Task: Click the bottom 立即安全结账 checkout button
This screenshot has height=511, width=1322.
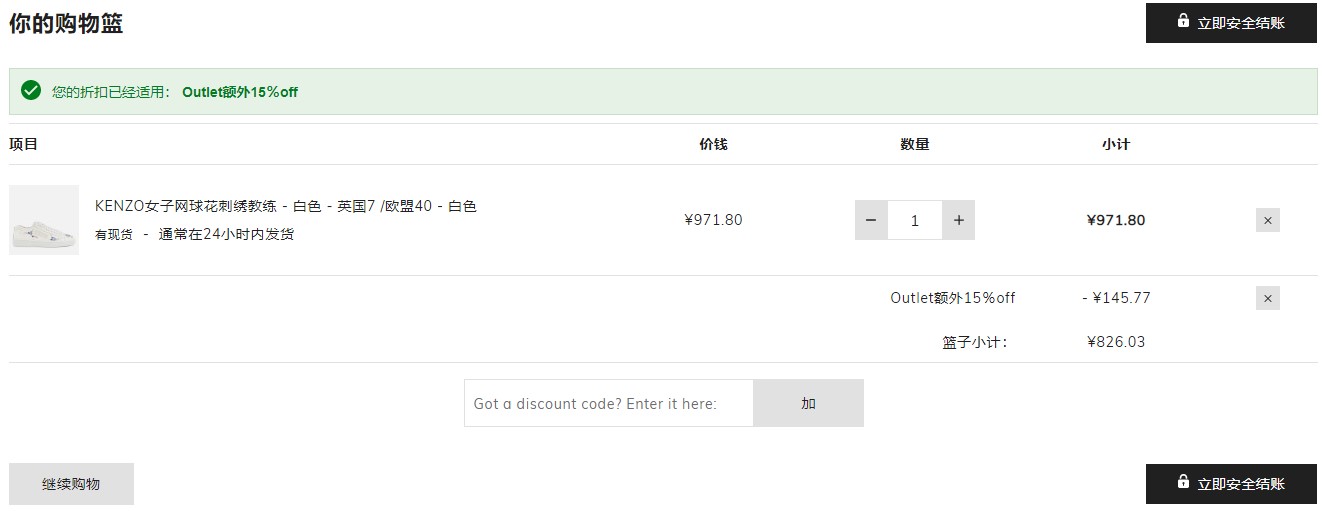Action: pos(1231,484)
